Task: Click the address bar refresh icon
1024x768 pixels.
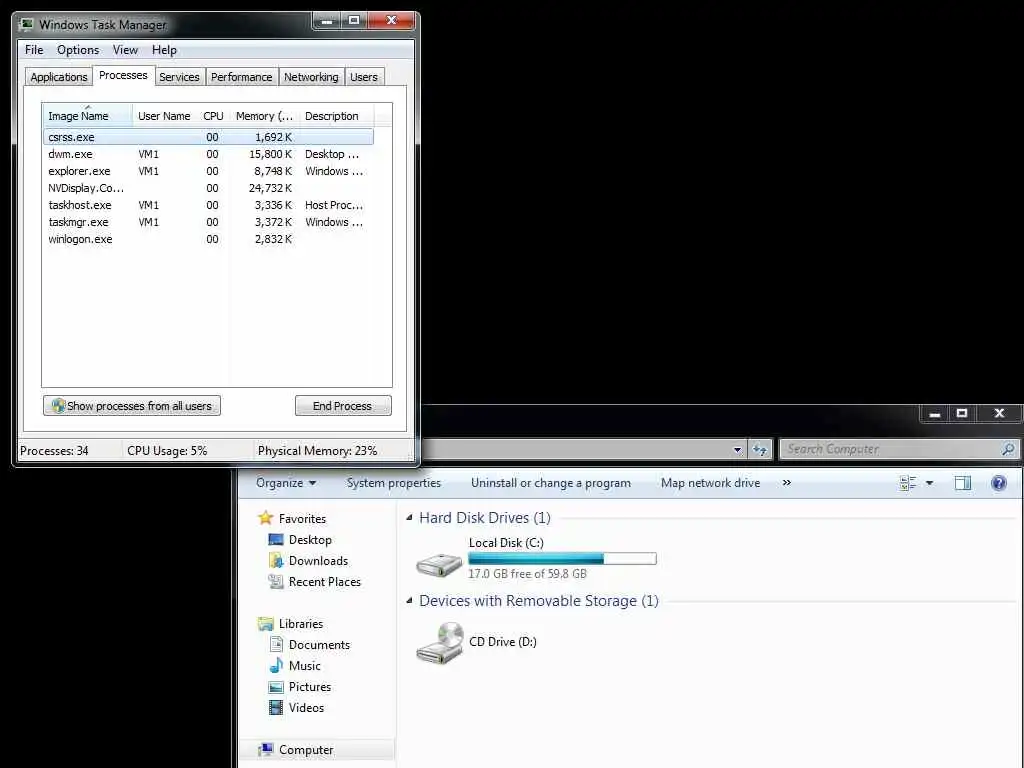Action: point(760,449)
